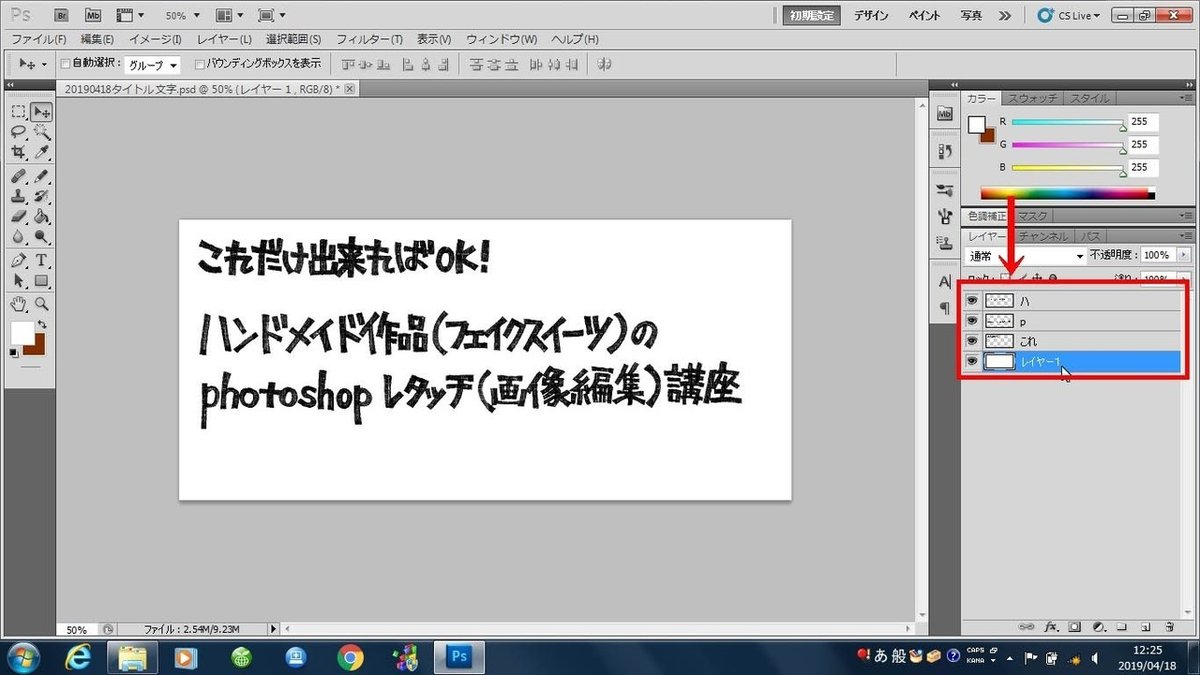Open the ファイル(F) menu
Viewport: 1200px width, 675px height.
click(39, 39)
